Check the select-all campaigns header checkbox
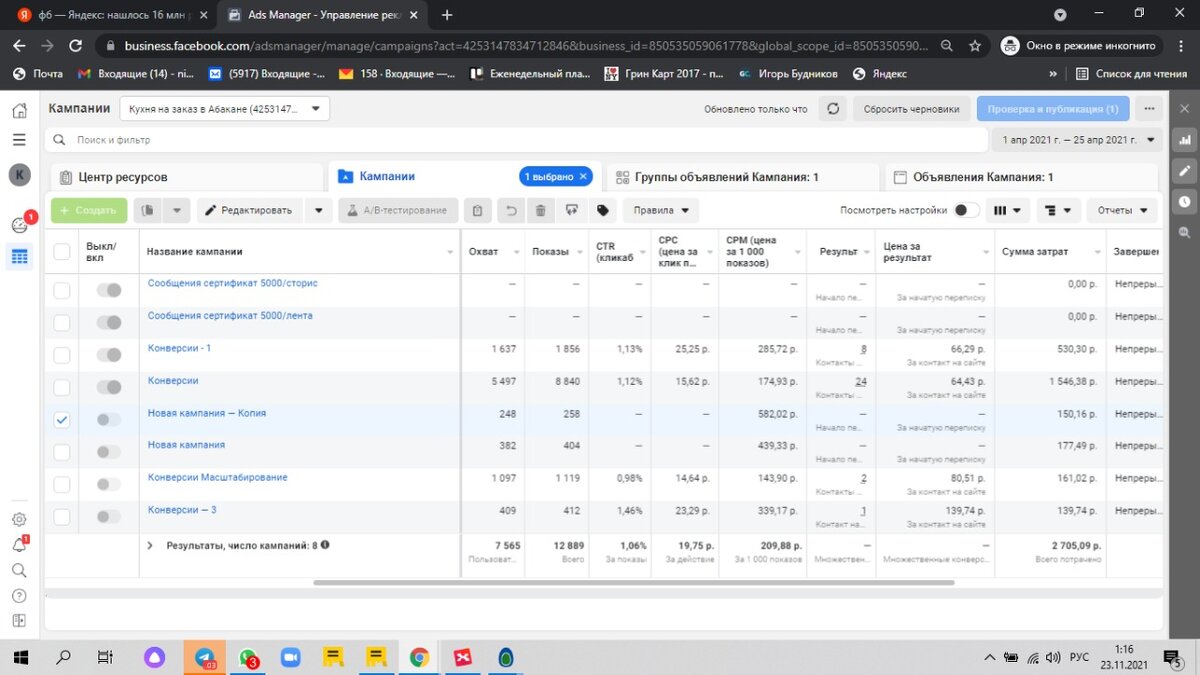Screen dimensions: 1200x675 click(62, 251)
